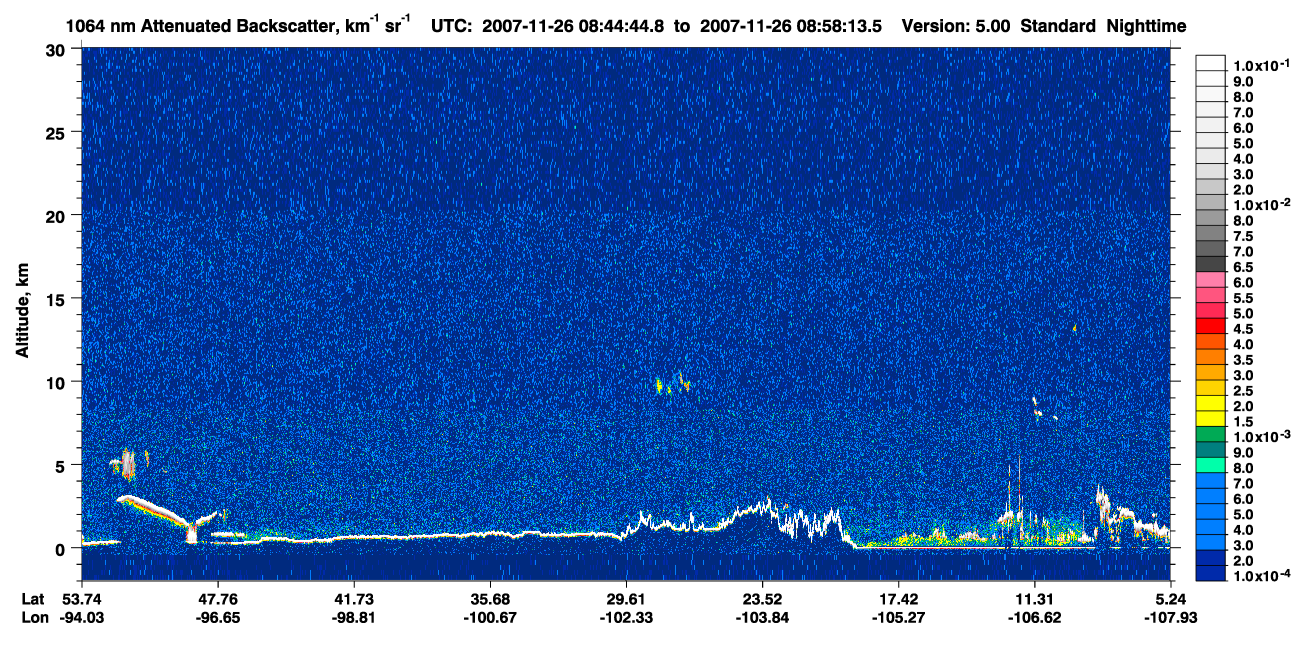This screenshot has width=1300, height=667.
Task: Select the end time 2007-11-26 08:58:13.5
Action: 789,26
